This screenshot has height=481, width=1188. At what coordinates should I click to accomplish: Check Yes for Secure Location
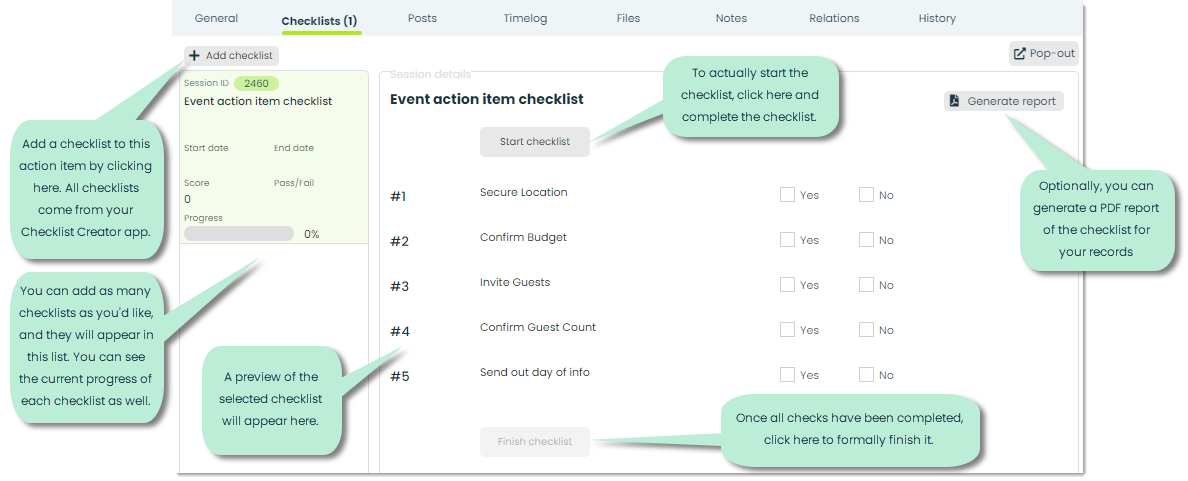787,195
